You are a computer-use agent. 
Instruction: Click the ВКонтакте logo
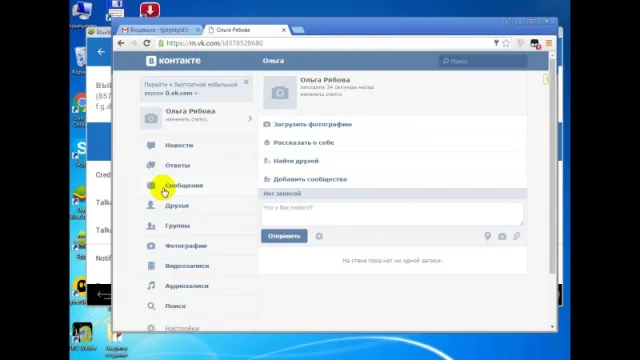pos(173,60)
